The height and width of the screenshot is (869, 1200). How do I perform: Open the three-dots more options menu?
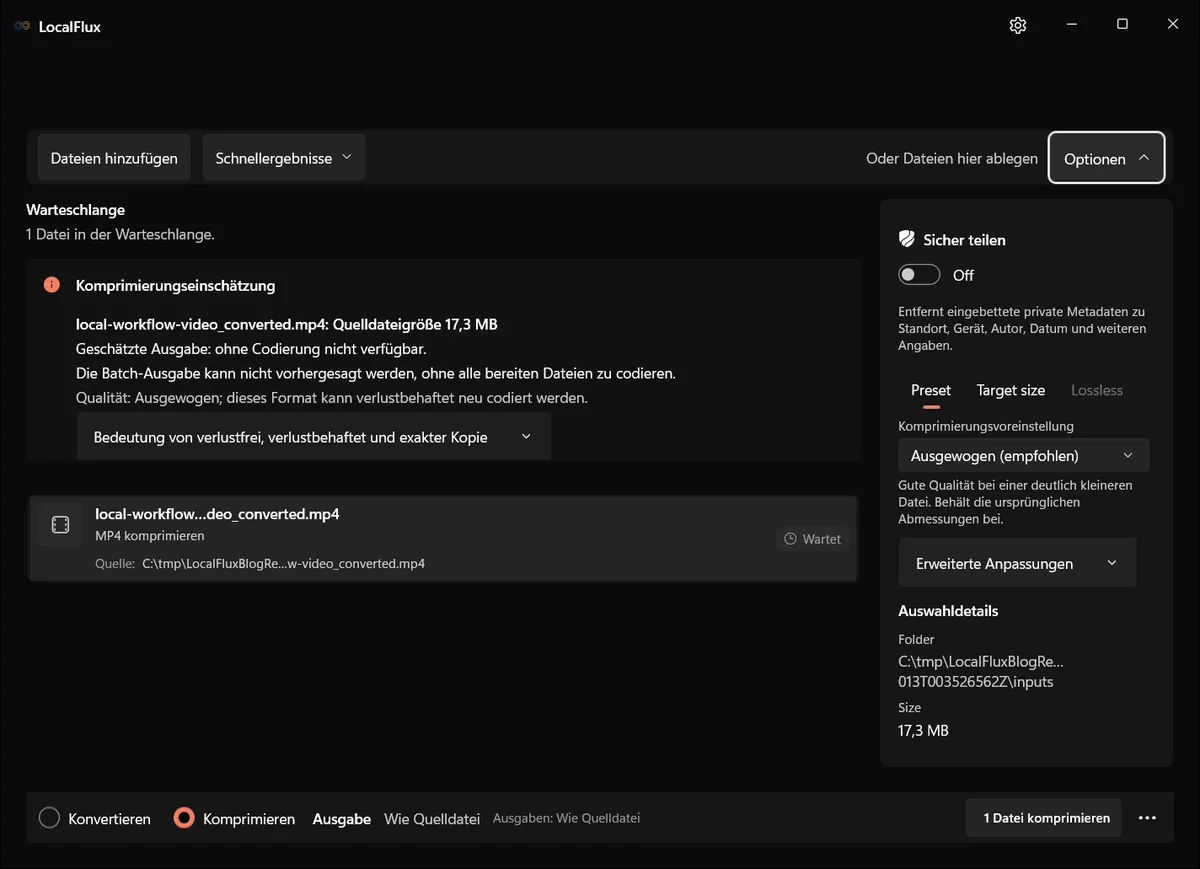point(1147,818)
